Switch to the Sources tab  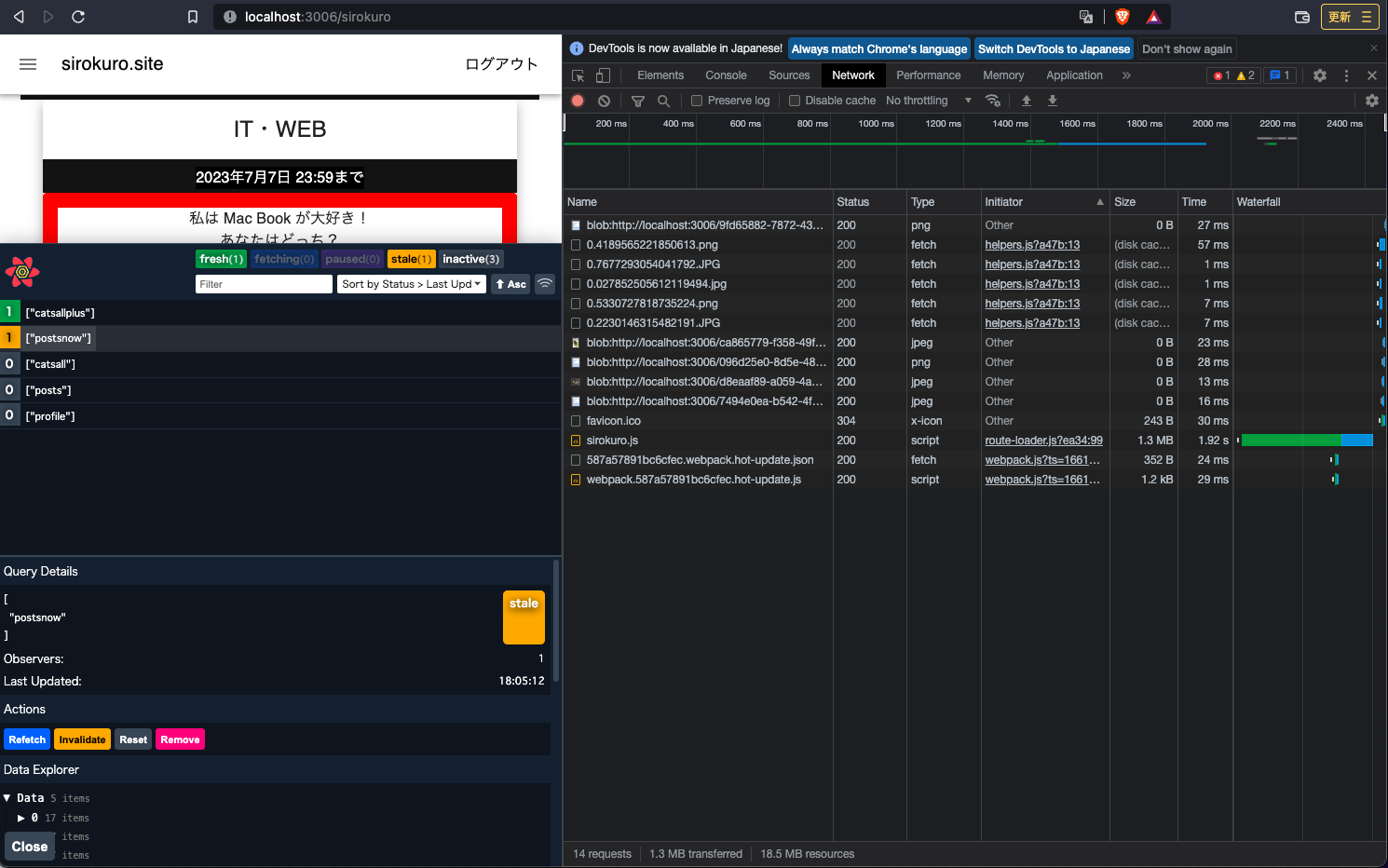(x=789, y=75)
